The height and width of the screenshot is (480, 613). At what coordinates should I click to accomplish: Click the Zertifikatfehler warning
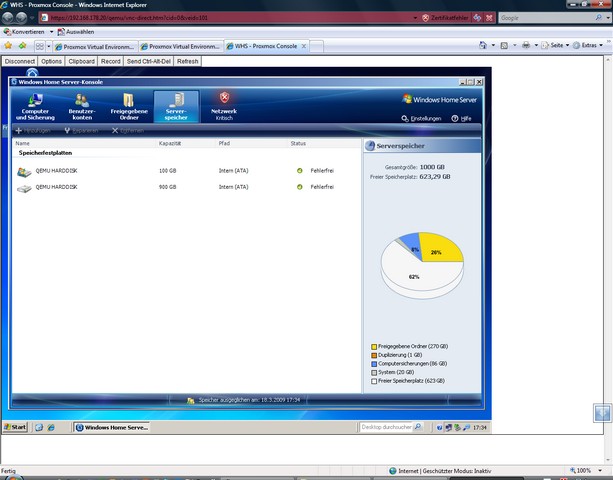coord(445,18)
